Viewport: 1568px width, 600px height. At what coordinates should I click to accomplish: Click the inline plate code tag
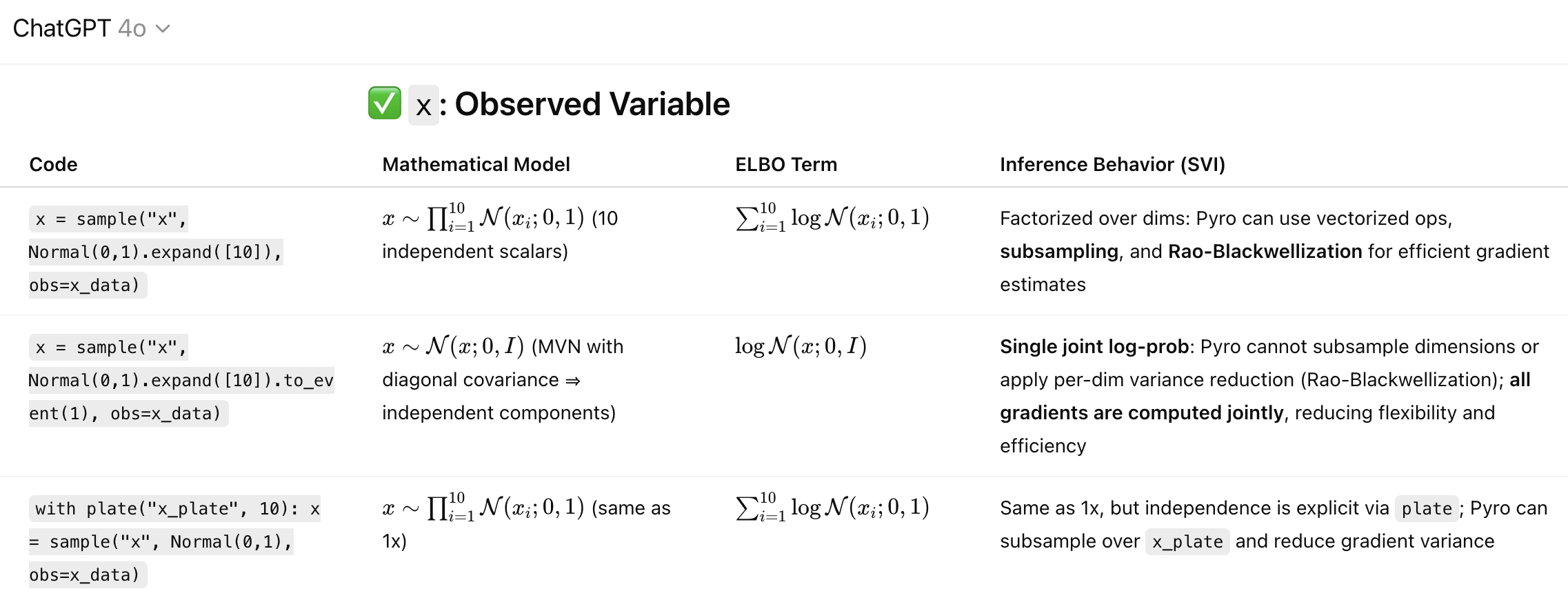click(x=1427, y=508)
